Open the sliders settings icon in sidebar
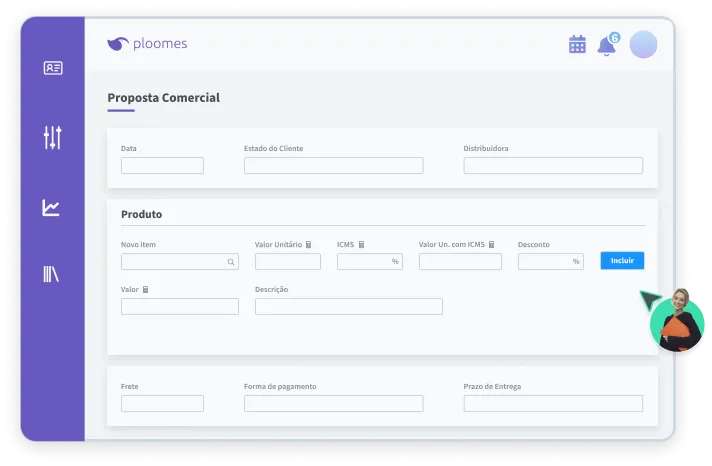 click(53, 137)
